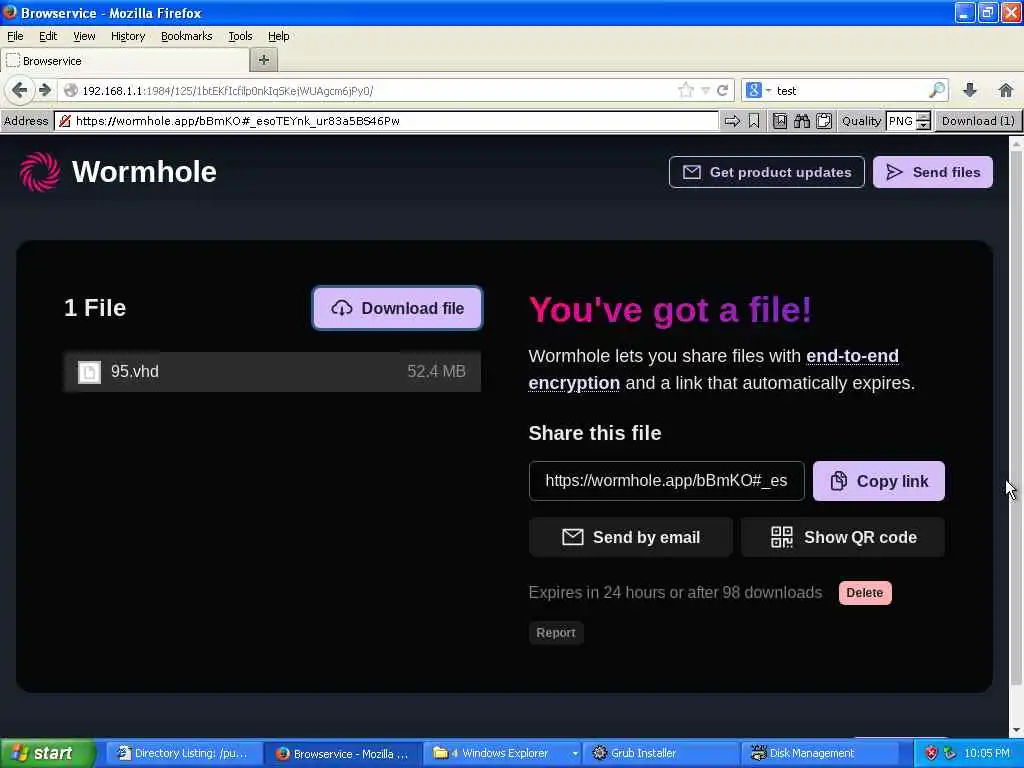Reload the page in Firefox
The height and width of the screenshot is (768, 1024).
(722, 90)
